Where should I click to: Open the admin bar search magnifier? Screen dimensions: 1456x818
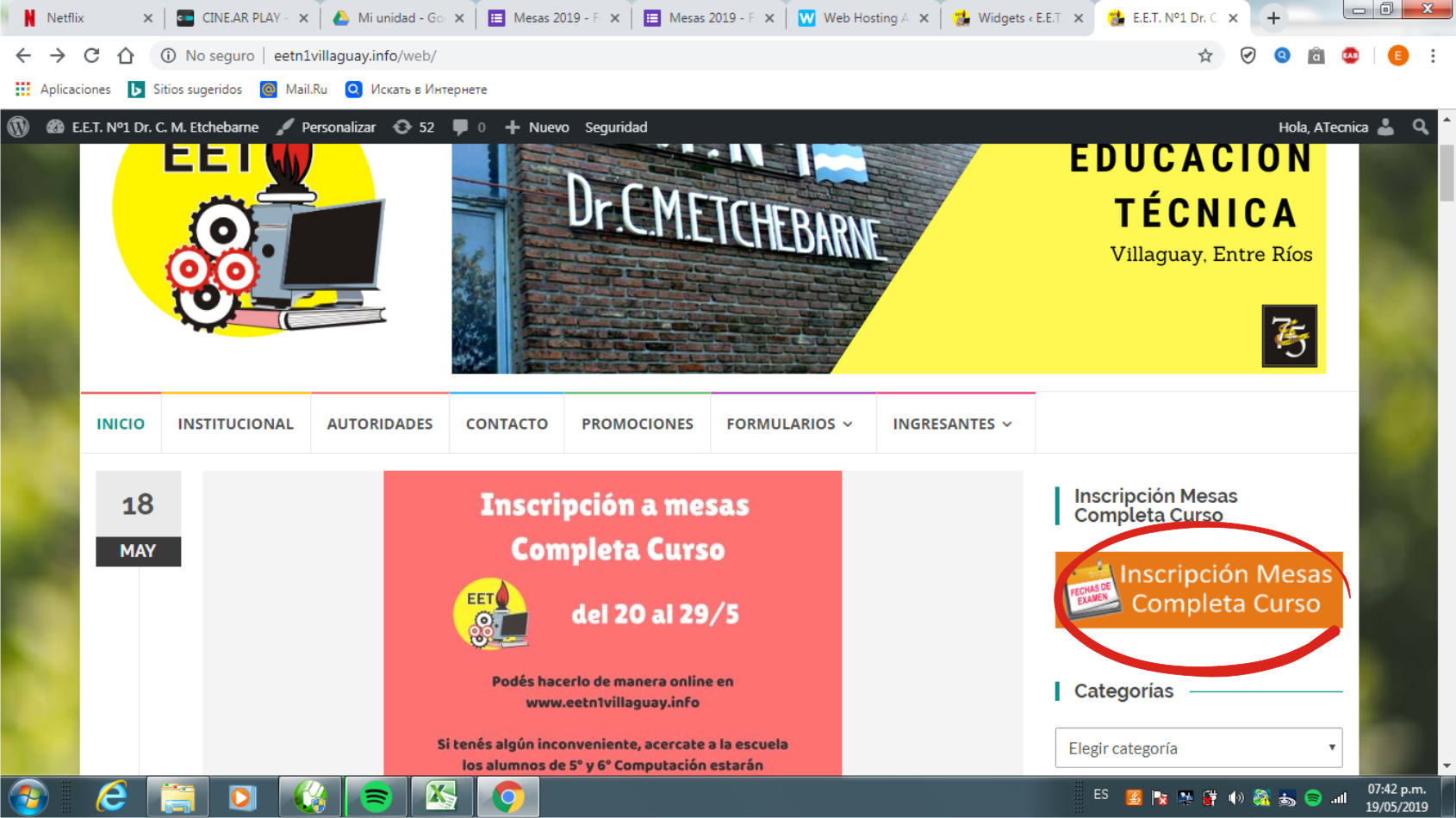(x=1420, y=127)
